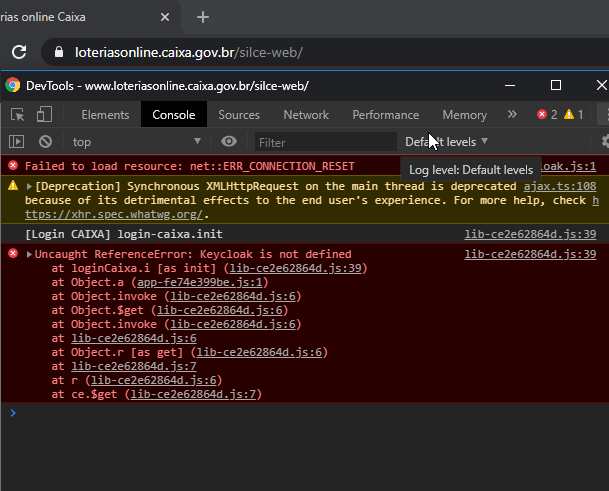Screen dimensions: 609x491
Task: Click the warning triangle beside Deprecation message
Action: click(13, 186)
